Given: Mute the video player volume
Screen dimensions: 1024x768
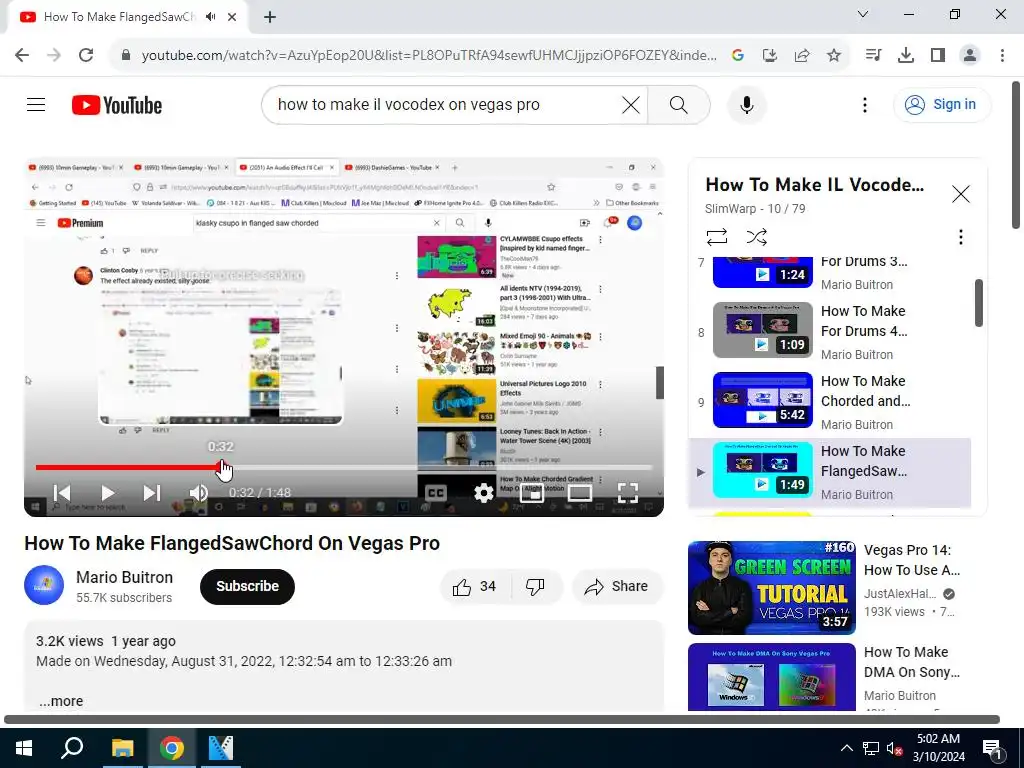Looking at the screenshot, I should [x=199, y=493].
